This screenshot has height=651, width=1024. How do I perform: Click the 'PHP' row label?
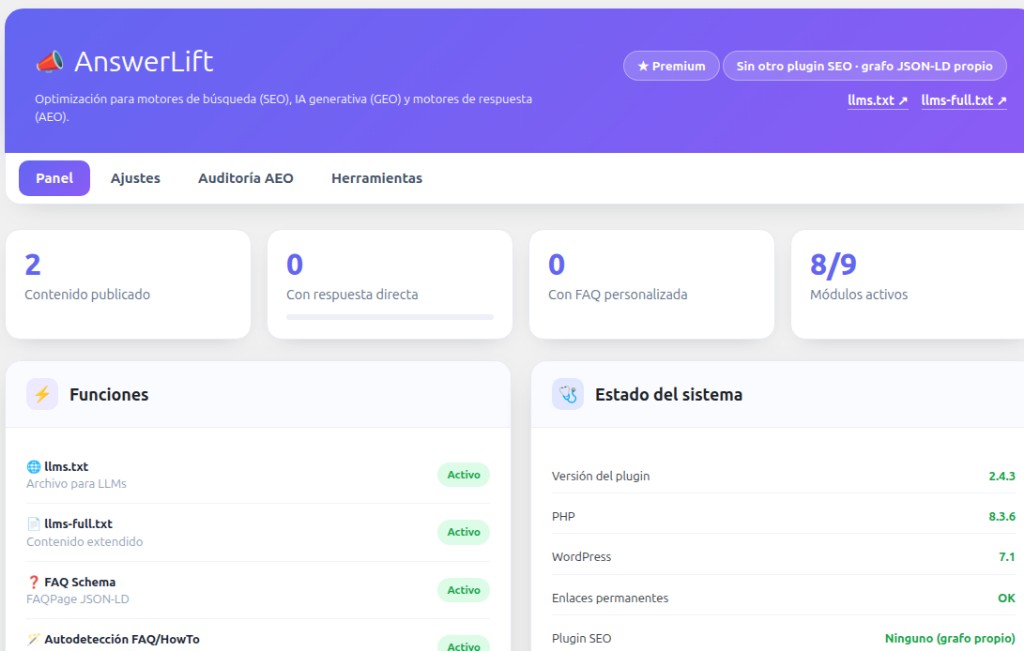tap(564, 516)
